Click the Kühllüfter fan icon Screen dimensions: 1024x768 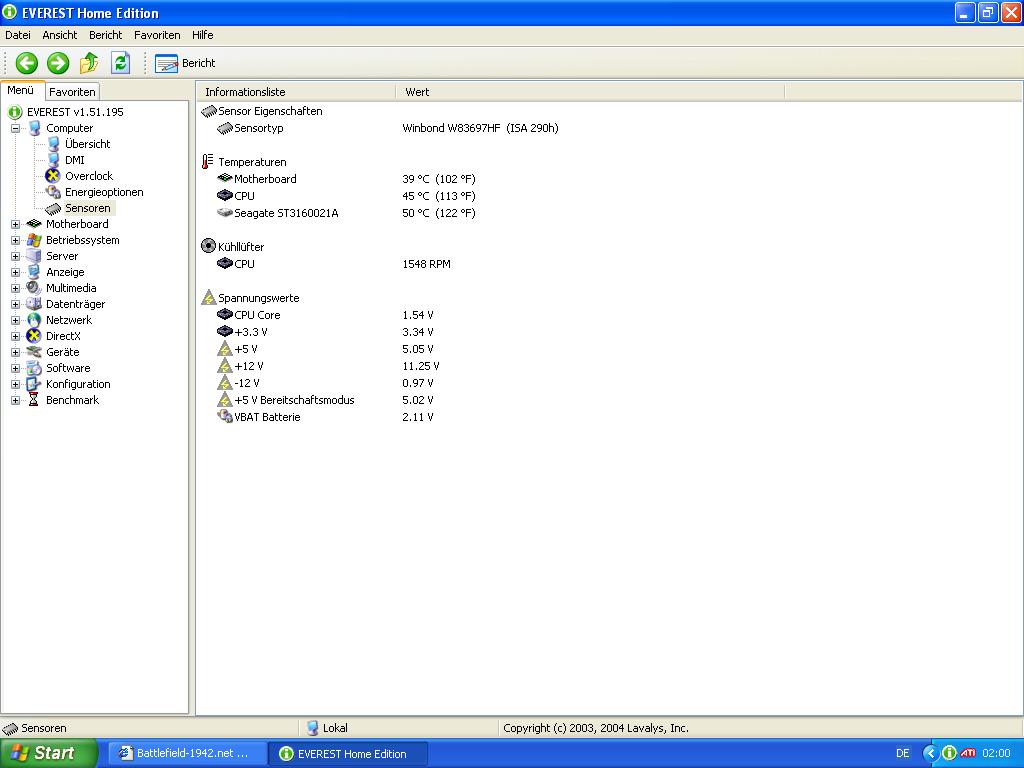point(208,246)
